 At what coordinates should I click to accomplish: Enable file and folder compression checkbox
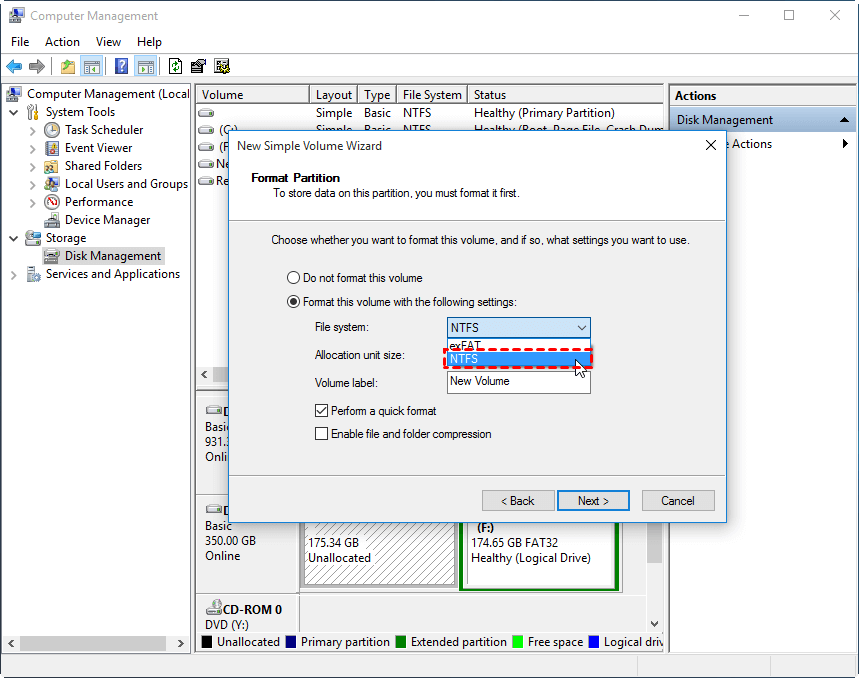click(322, 434)
